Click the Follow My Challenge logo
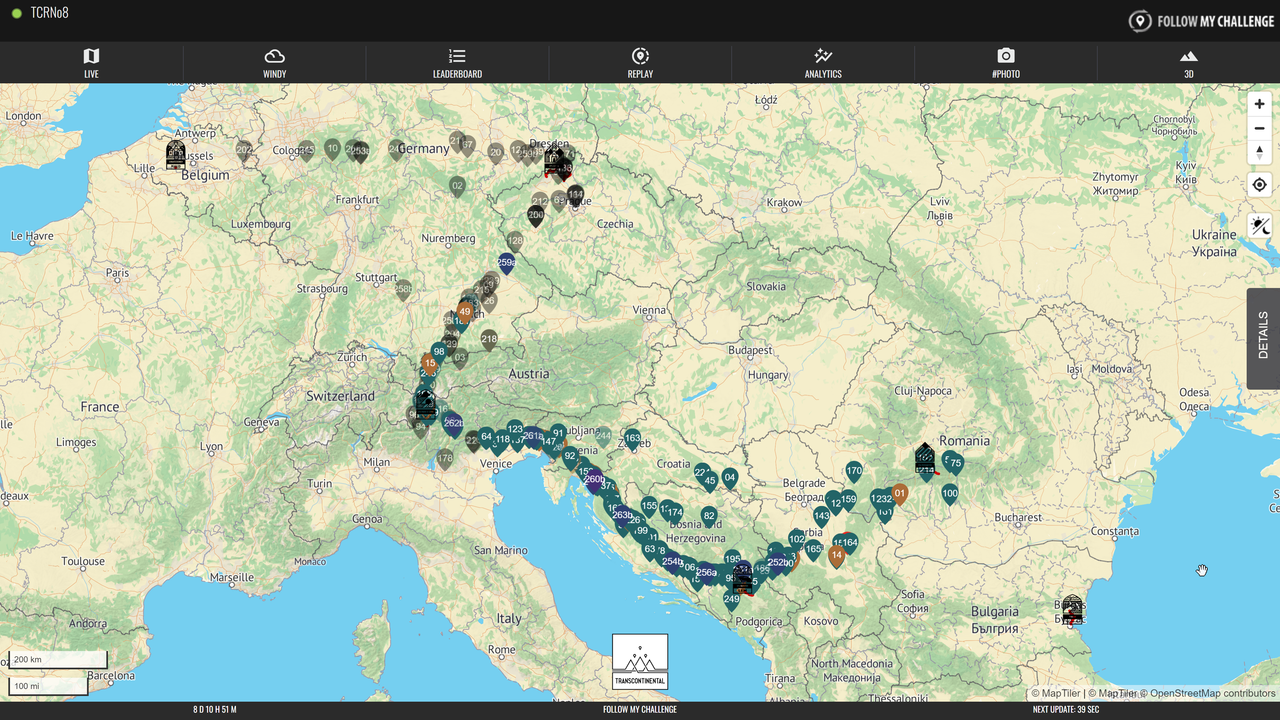1280x720 pixels. tap(1201, 21)
